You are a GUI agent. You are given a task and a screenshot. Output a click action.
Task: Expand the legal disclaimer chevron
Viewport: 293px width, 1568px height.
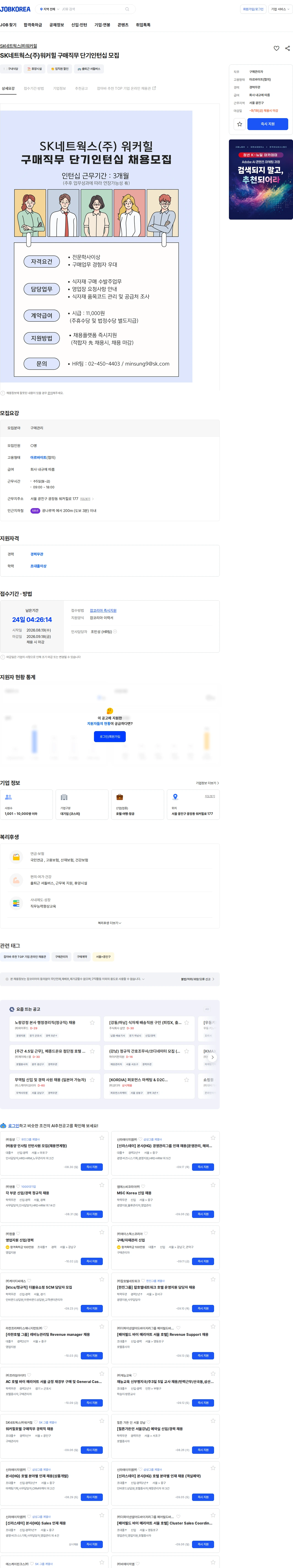coord(143,979)
